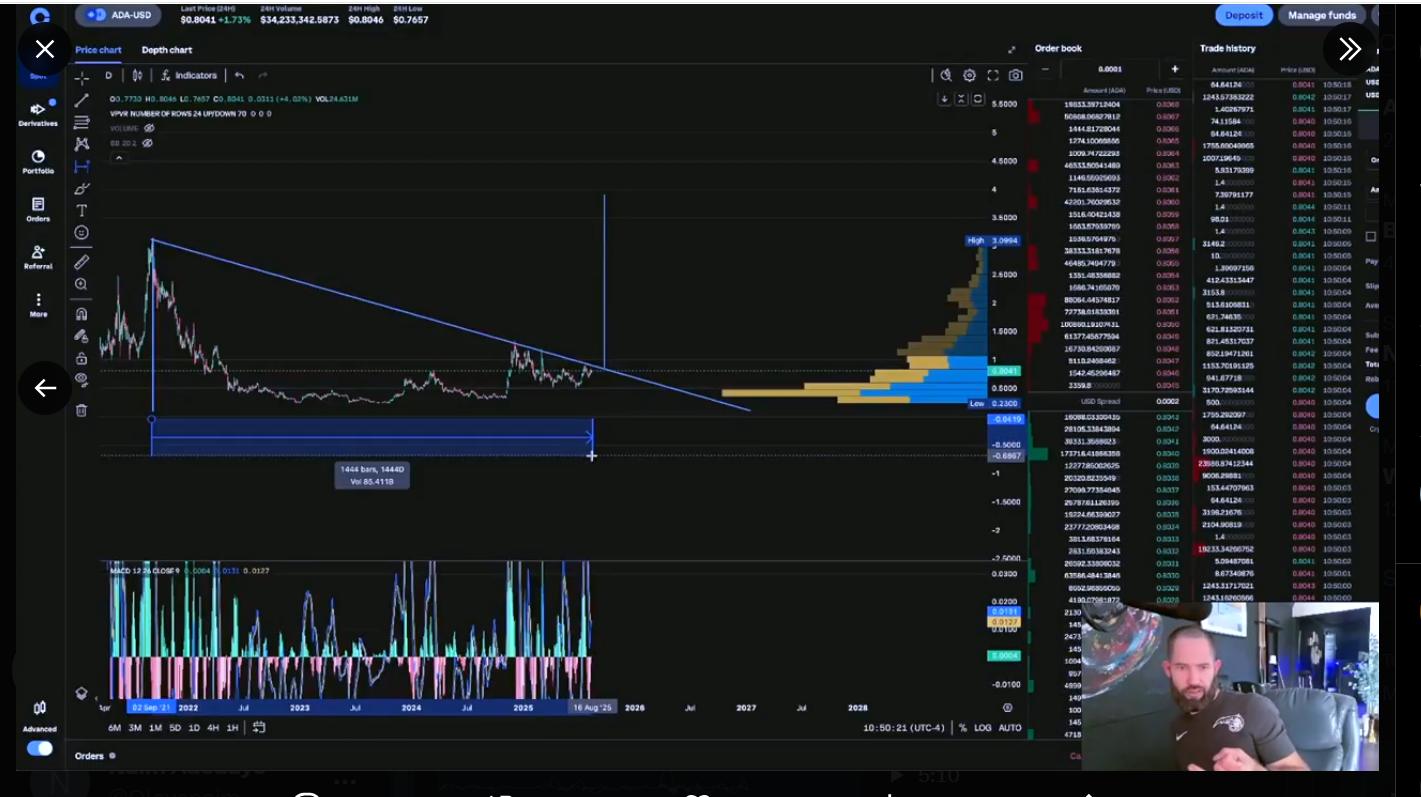Remove all drawings with the trash icon

pos(82,410)
